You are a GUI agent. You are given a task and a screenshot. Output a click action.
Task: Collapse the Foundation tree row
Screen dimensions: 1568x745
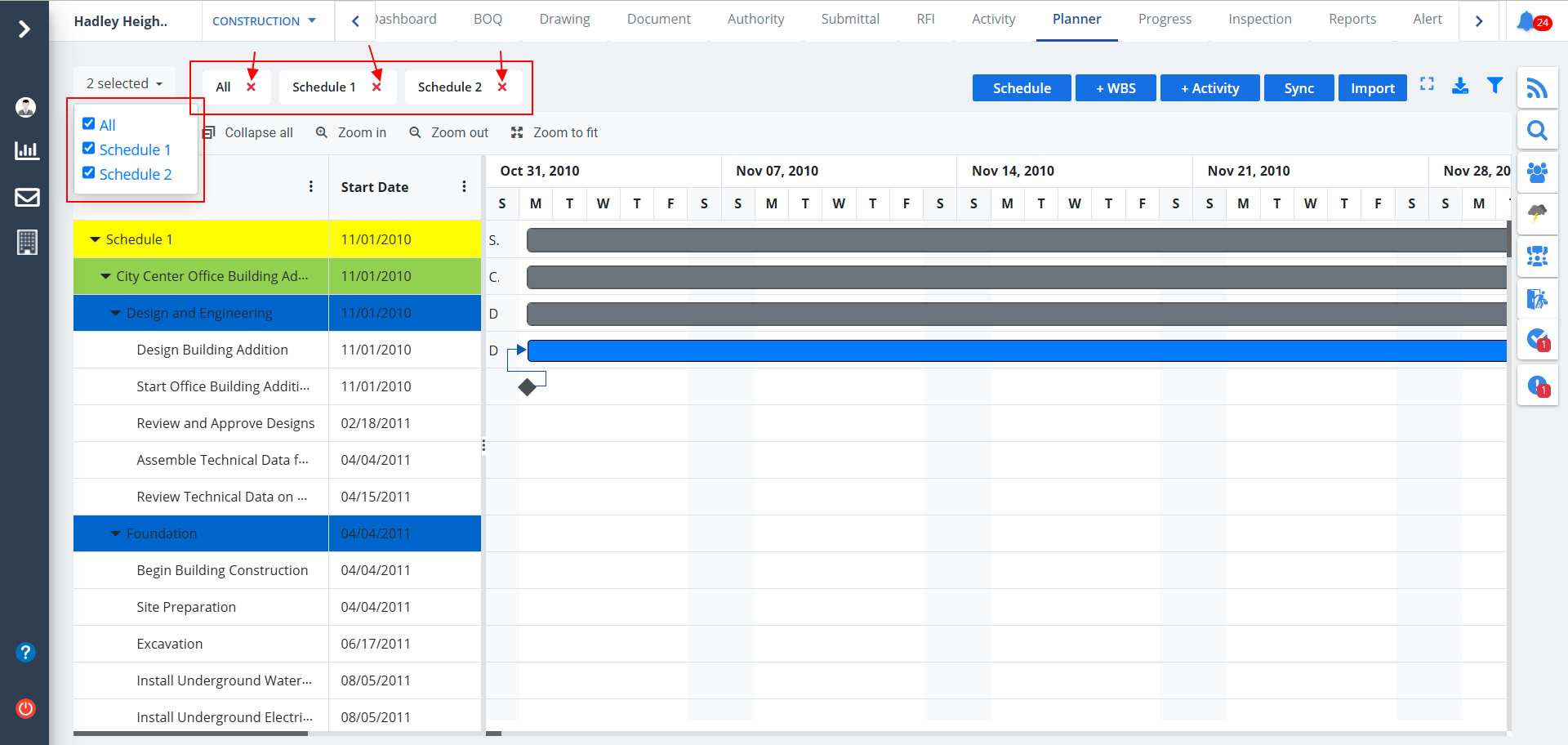click(115, 533)
